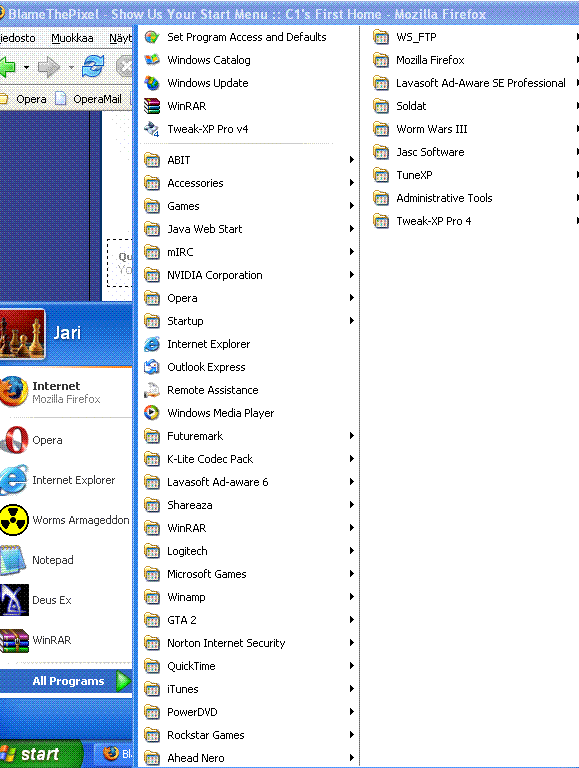Screen dimensions: 579x768
Task: Expand NVIDIA Corporation folder
Action: pyautogui.click(x=248, y=275)
